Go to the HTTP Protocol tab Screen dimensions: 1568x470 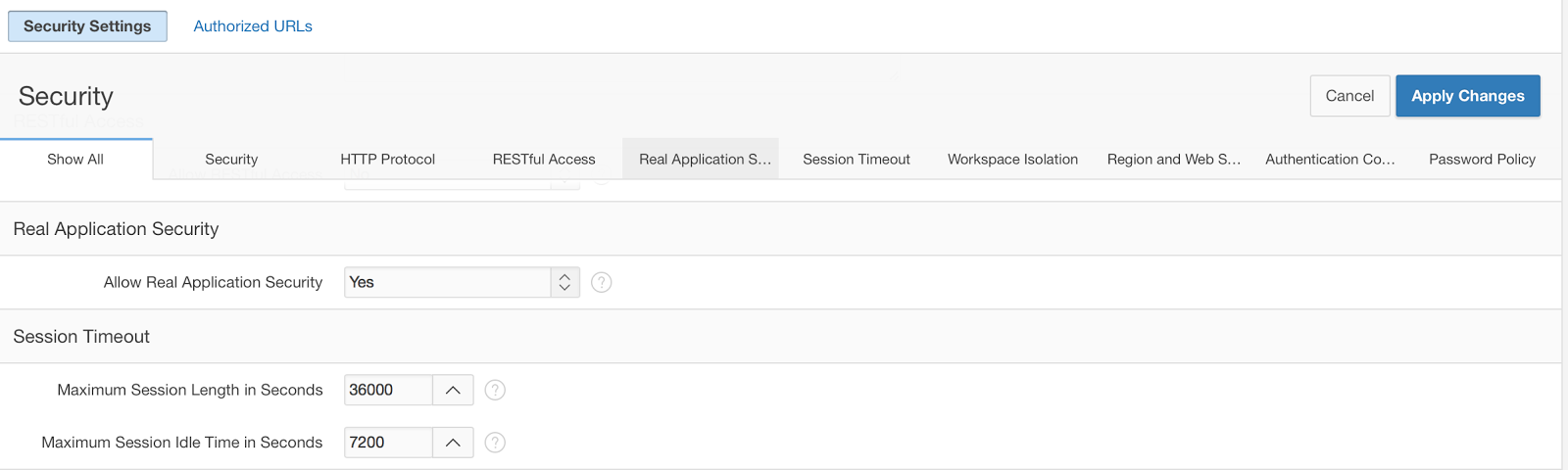[388, 159]
